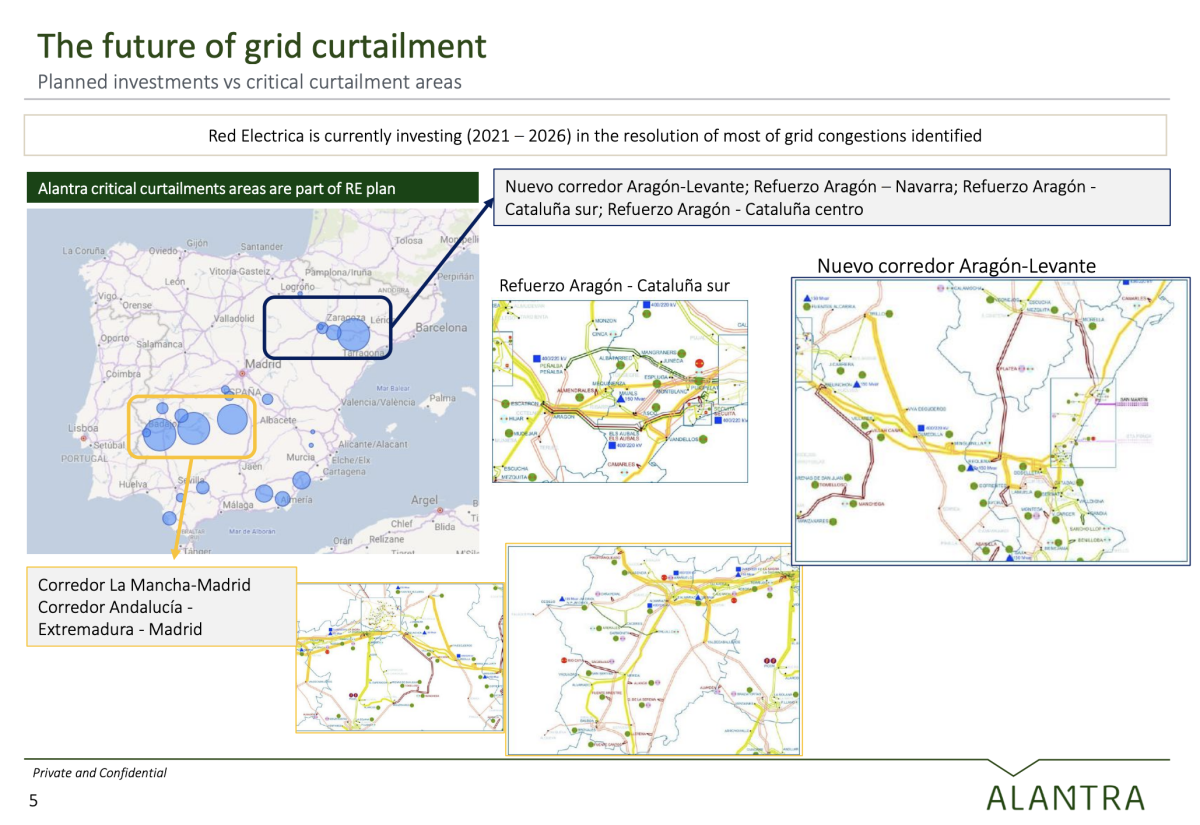This screenshot has height=825, width=1200.
Task: Click the Málaga map label
Action: tap(238, 505)
